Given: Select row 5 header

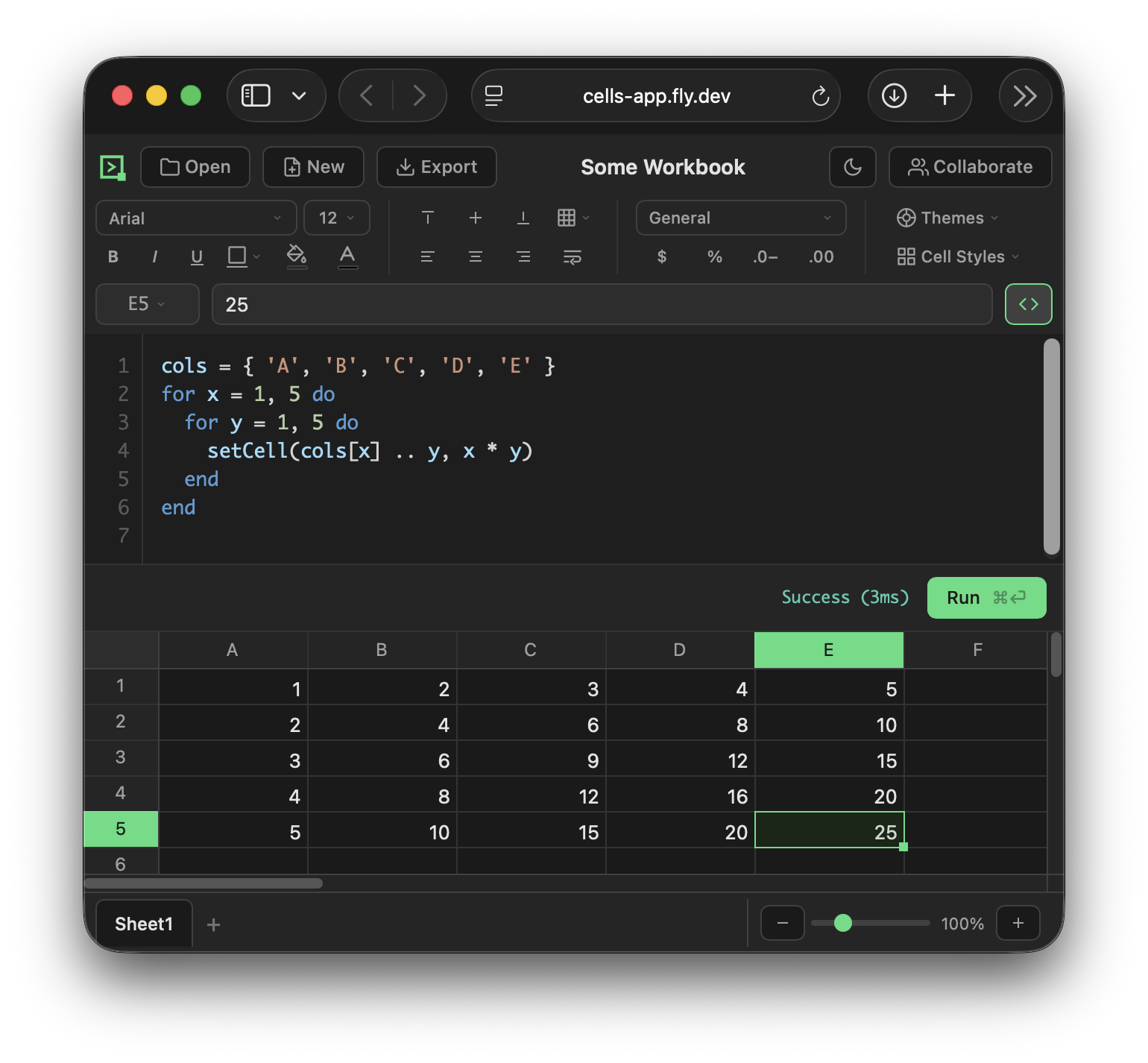Looking at the screenshot, I should (x=121, y=829).
